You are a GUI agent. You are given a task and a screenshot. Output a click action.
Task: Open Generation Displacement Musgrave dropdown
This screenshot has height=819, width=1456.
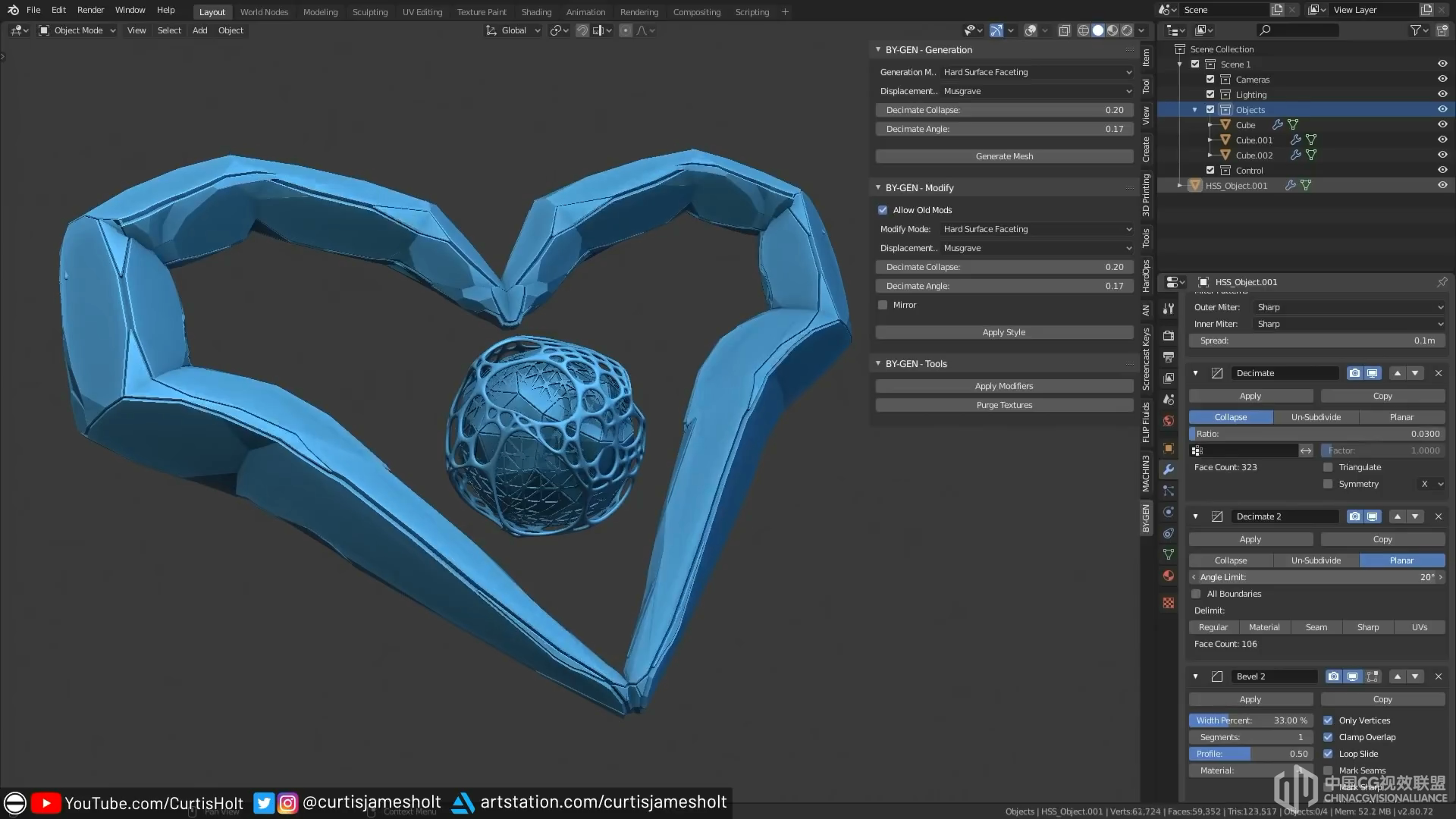(x=1037, y=91)
